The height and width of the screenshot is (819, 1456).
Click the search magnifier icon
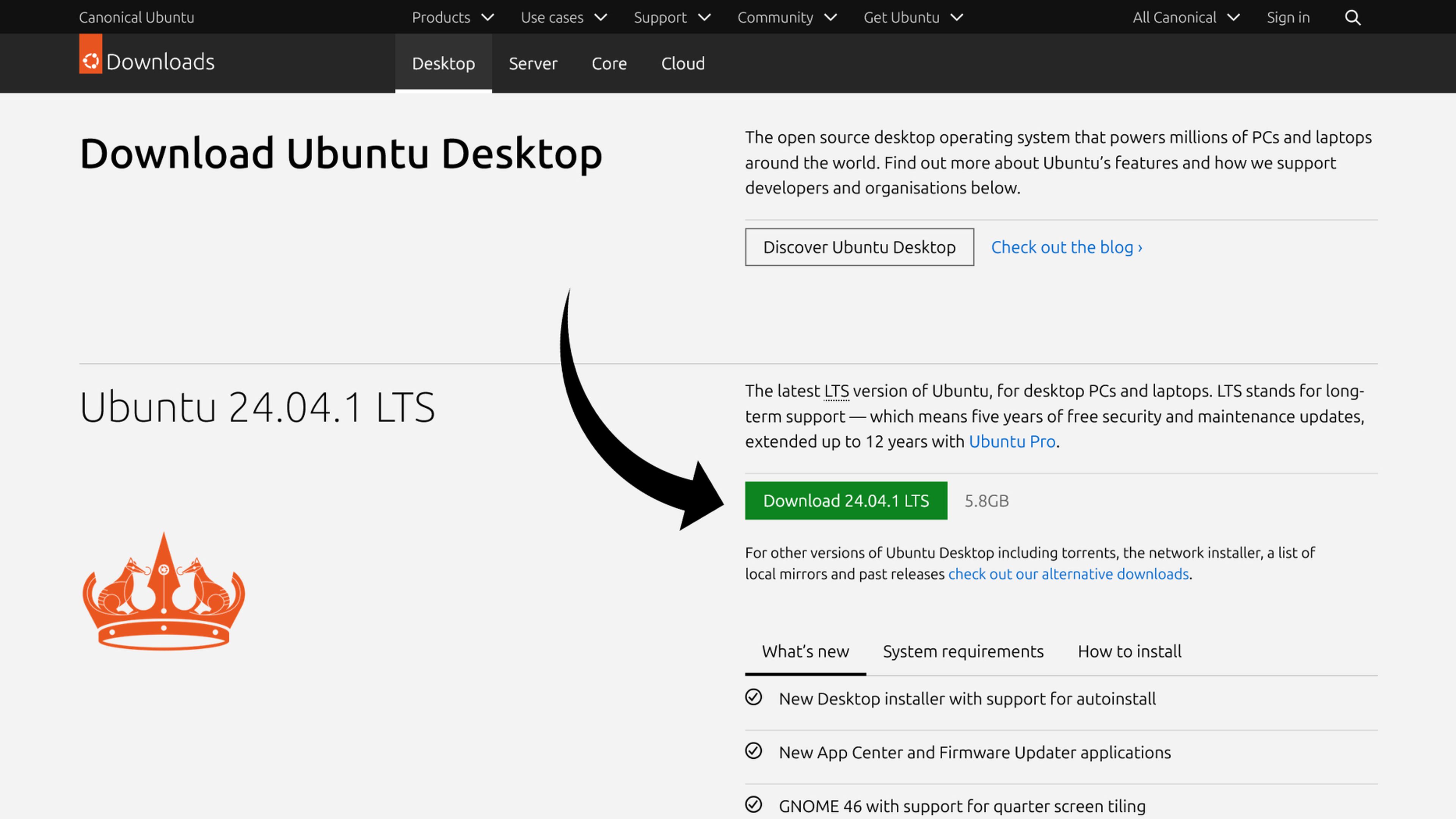coord(1352,17)
